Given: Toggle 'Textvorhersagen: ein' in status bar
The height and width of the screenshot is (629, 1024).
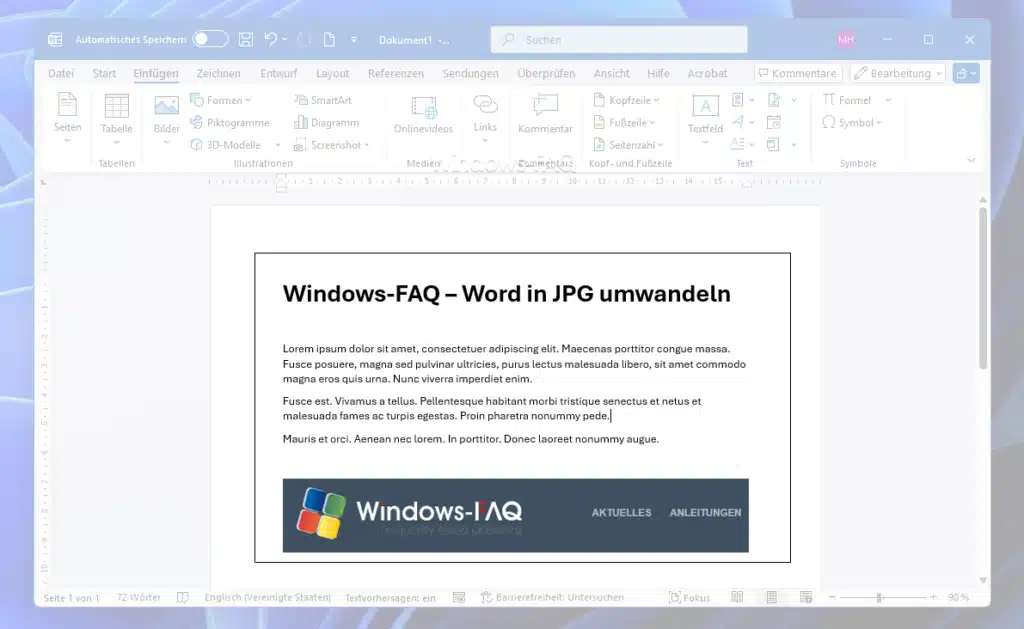Looking at the screenshot, I should (x=390, y=597).
